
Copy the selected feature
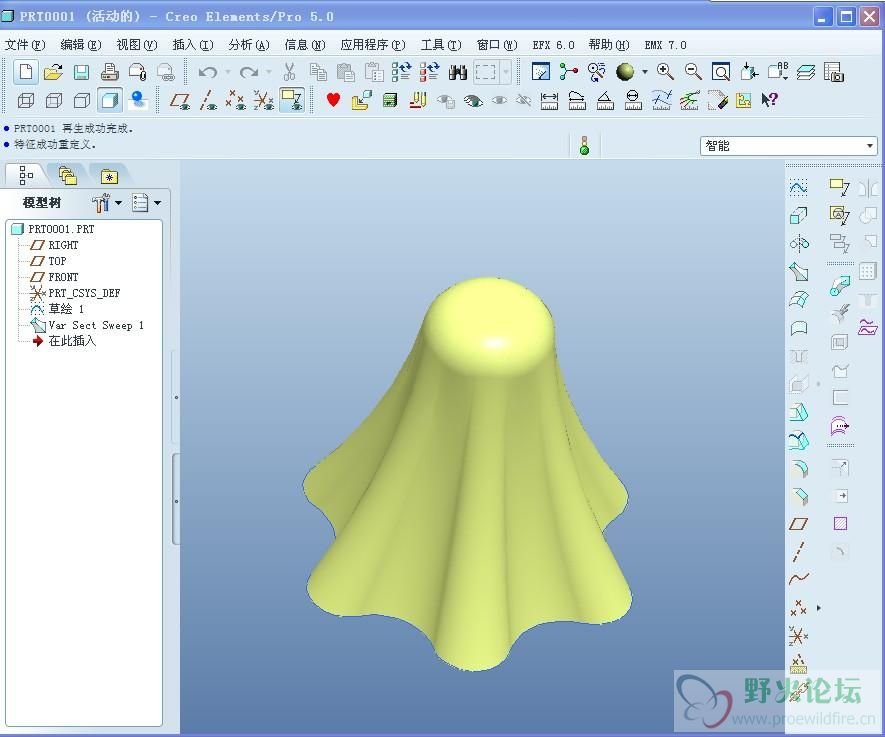point(318,72)
